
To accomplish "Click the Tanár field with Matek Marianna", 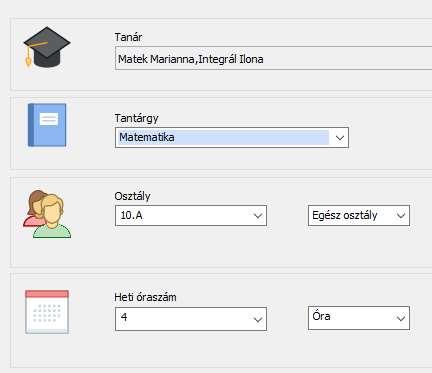I will (273, 58).
